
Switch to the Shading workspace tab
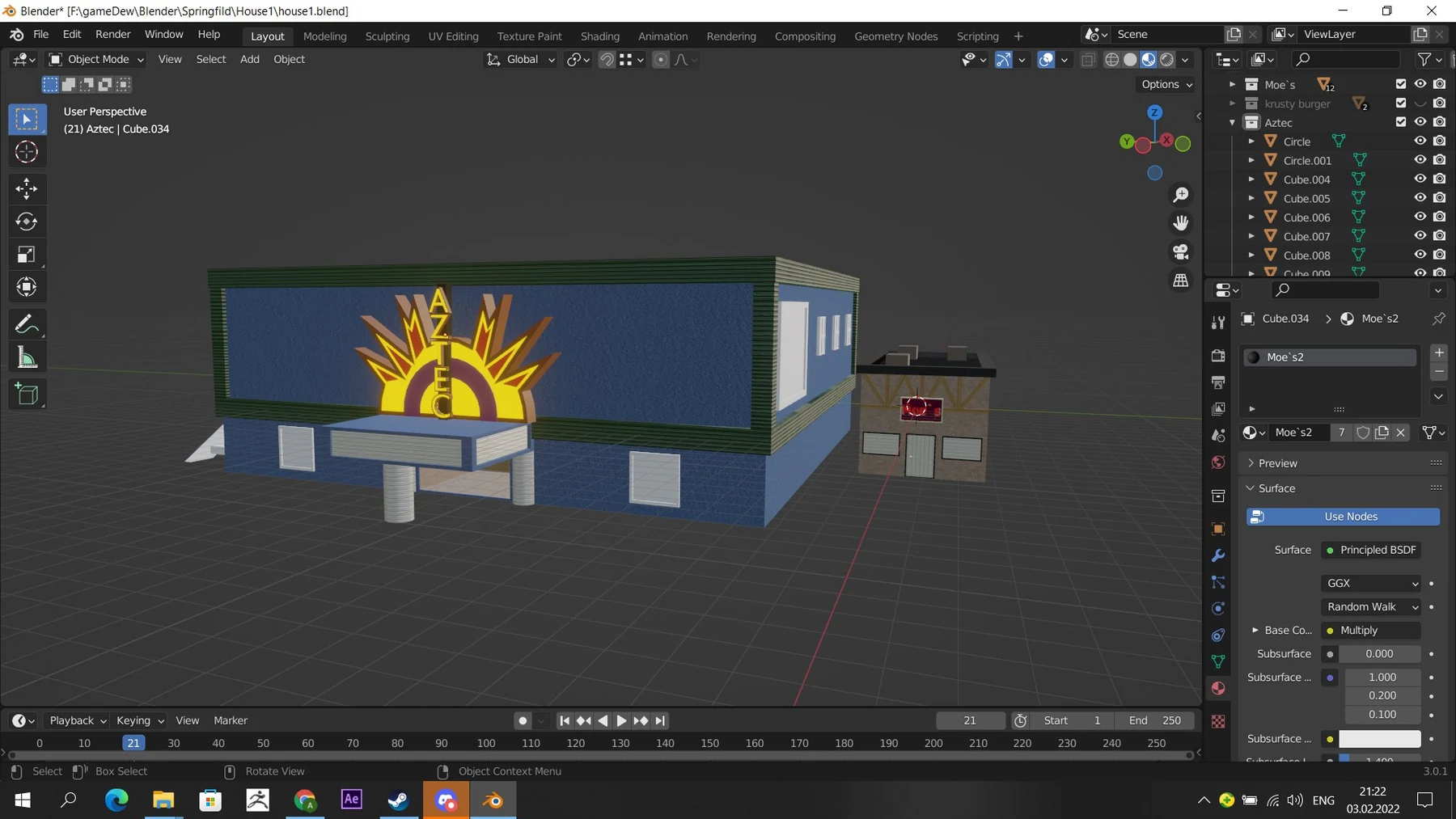(599, 36)
